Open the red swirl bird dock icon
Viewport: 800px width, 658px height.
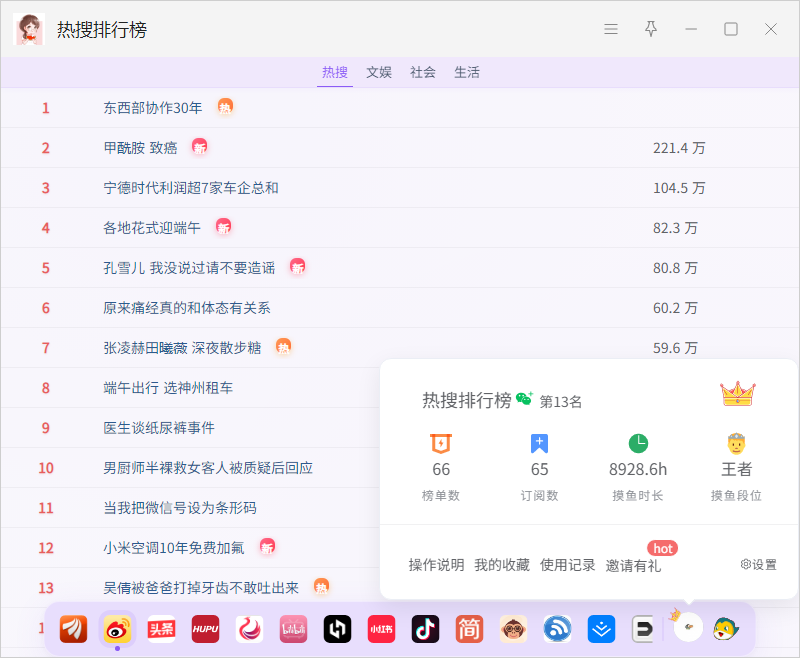249,629
